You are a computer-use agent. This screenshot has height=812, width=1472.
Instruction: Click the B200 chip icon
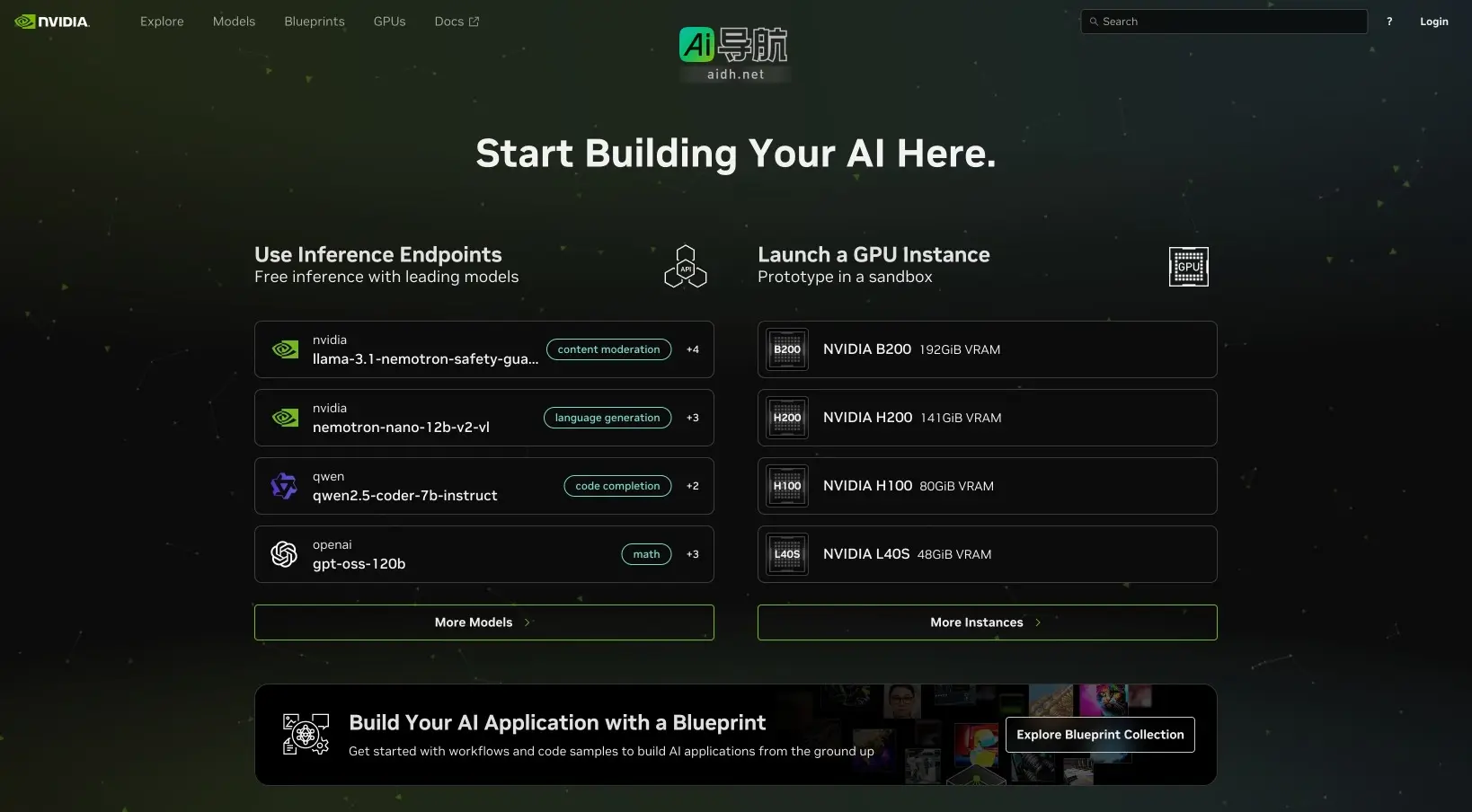pyautogui.click(x=785, y=349)
